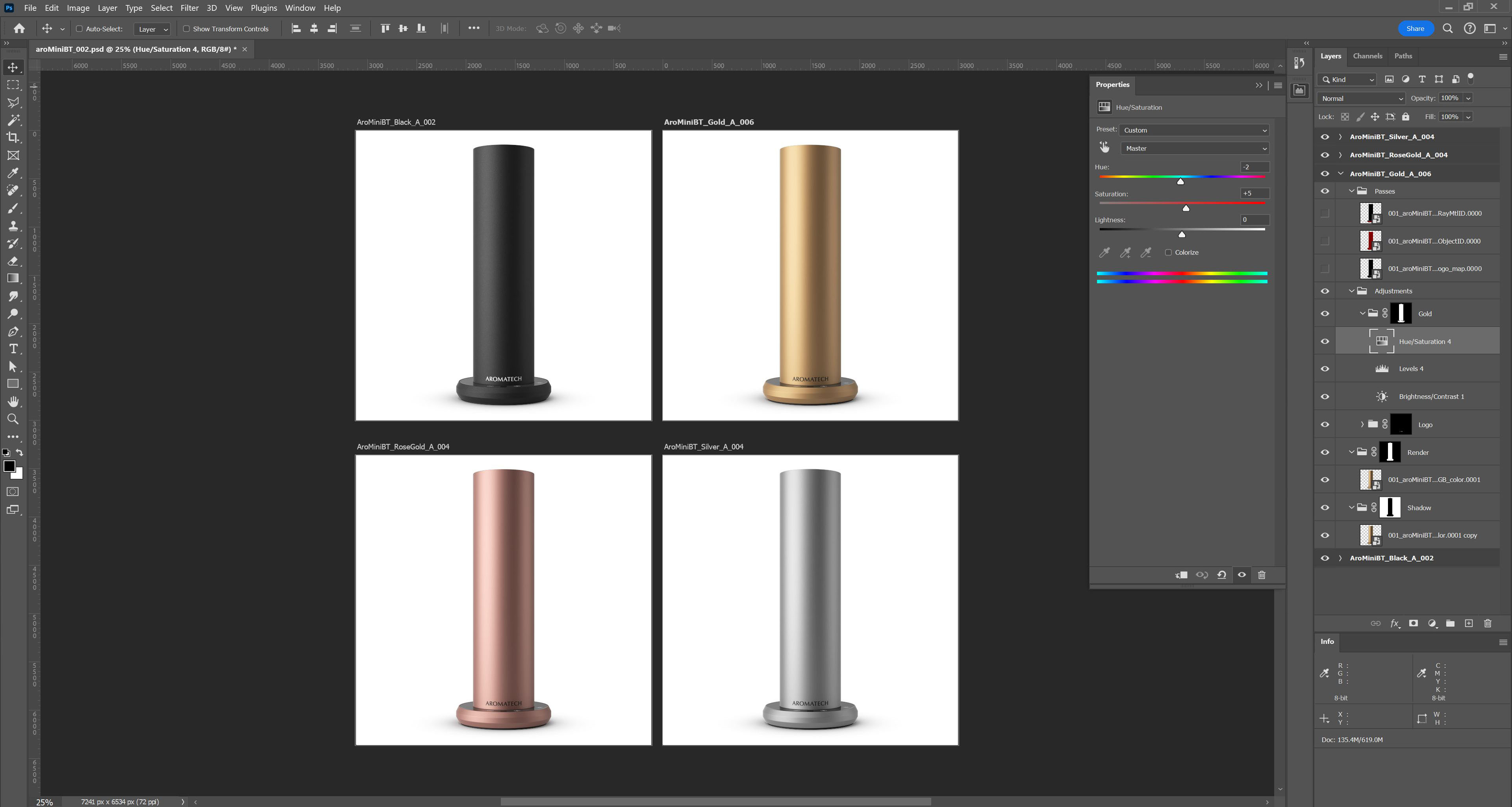
Task: Distribute layers horizontally using alignment toolbar
Action: click(444, 28)
